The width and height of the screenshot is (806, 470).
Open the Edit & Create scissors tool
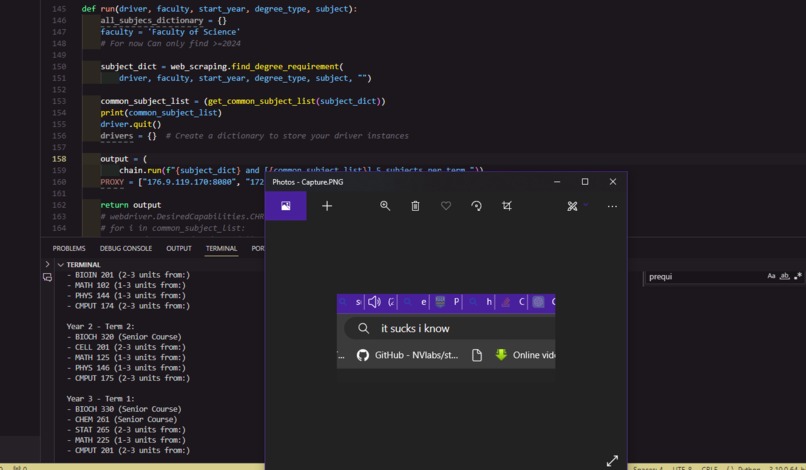572,206
